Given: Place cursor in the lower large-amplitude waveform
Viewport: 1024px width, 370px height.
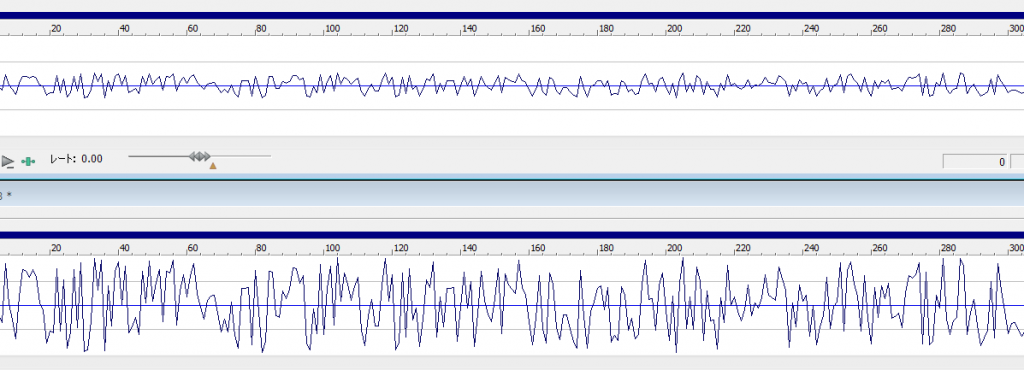Looking at the screenshot, I should coord(512,305).
